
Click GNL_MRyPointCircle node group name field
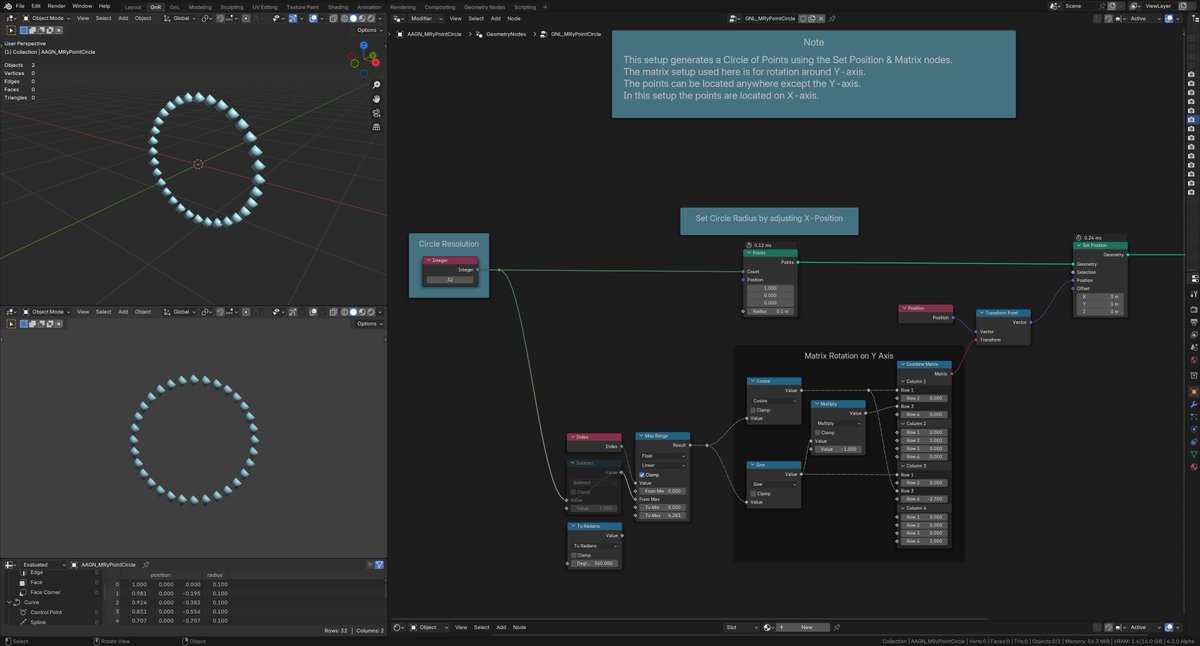[x=770, y=18]
